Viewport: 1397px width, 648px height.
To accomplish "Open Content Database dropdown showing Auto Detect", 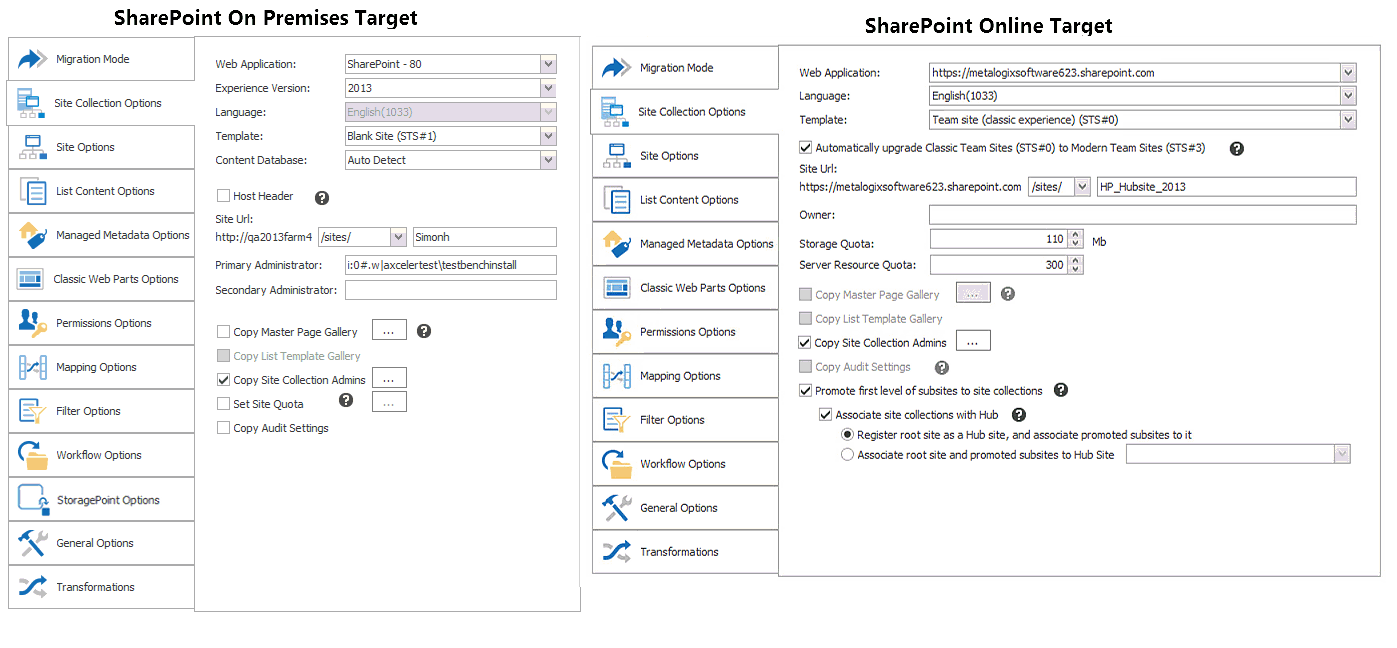I will pos(548,160).
